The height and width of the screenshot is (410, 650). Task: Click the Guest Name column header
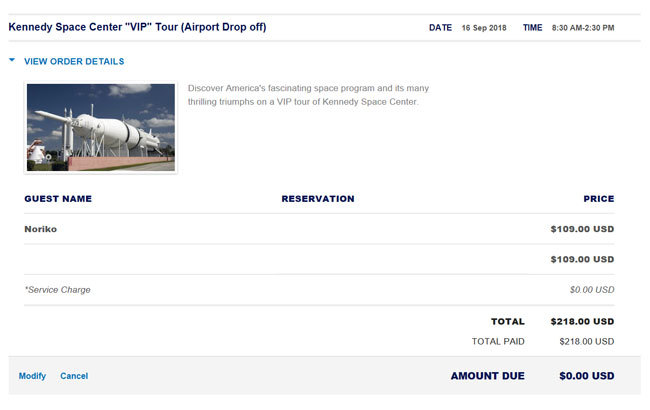[x=58, y=199]
